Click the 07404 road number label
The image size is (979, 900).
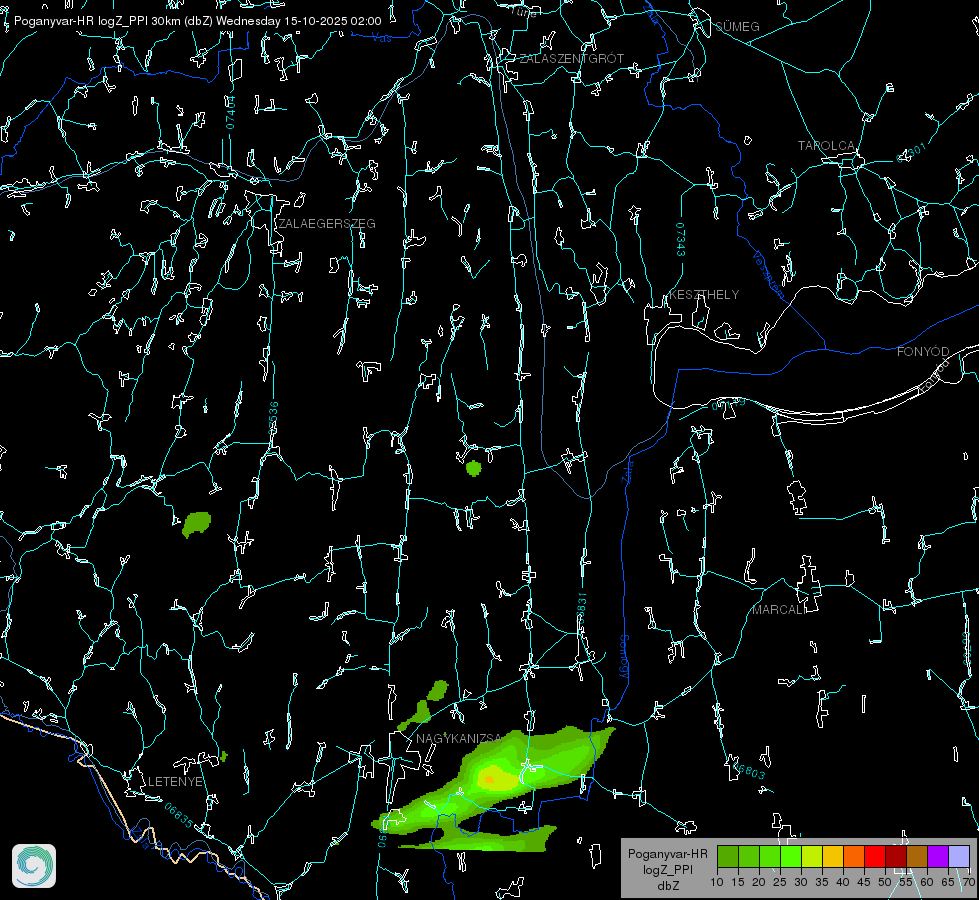(230, 112)
